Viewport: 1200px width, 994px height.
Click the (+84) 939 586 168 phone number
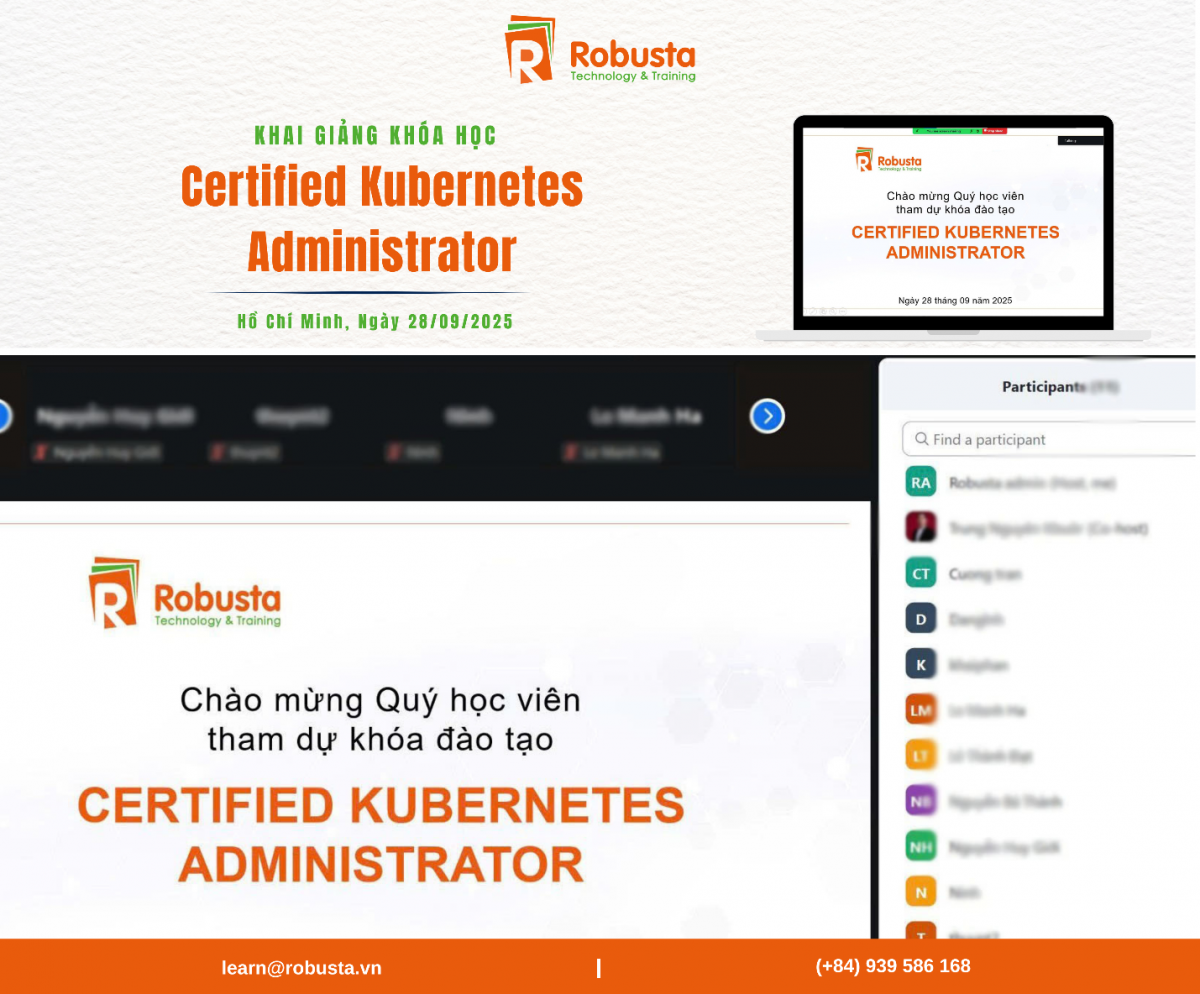892,966
